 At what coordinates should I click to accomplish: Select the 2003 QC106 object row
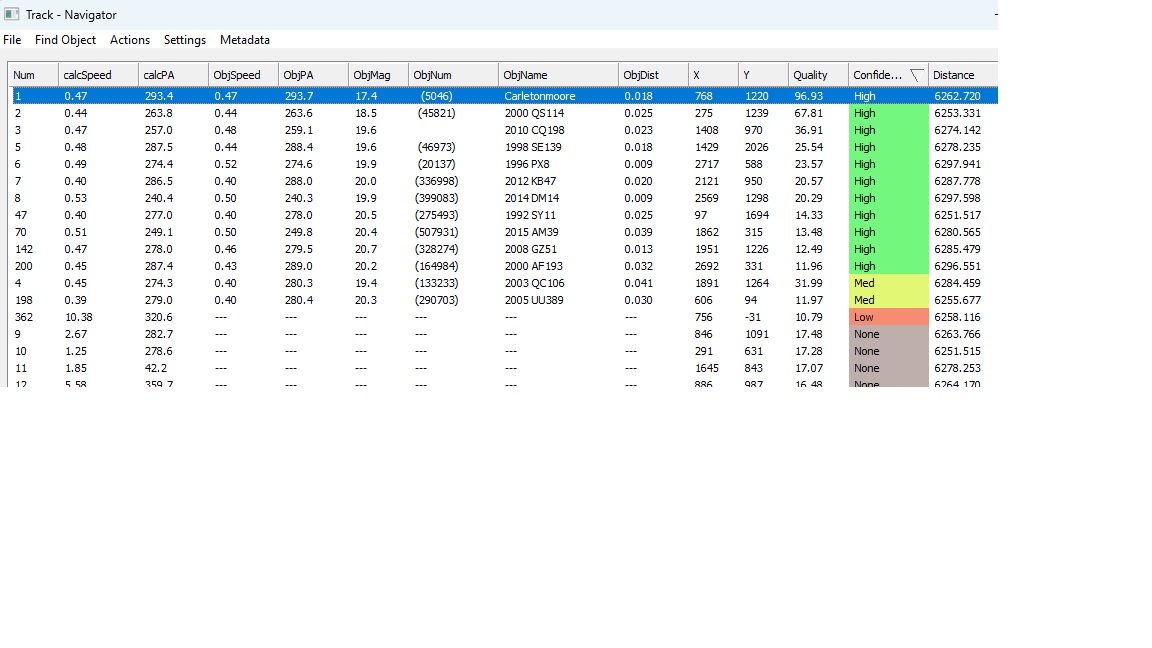coord(503,283)
